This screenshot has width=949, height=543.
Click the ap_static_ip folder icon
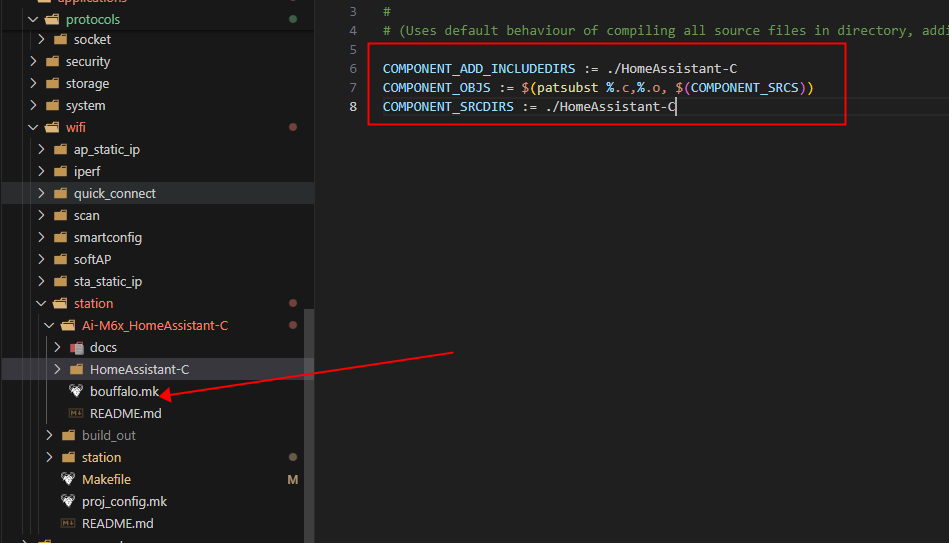[60, 149]
